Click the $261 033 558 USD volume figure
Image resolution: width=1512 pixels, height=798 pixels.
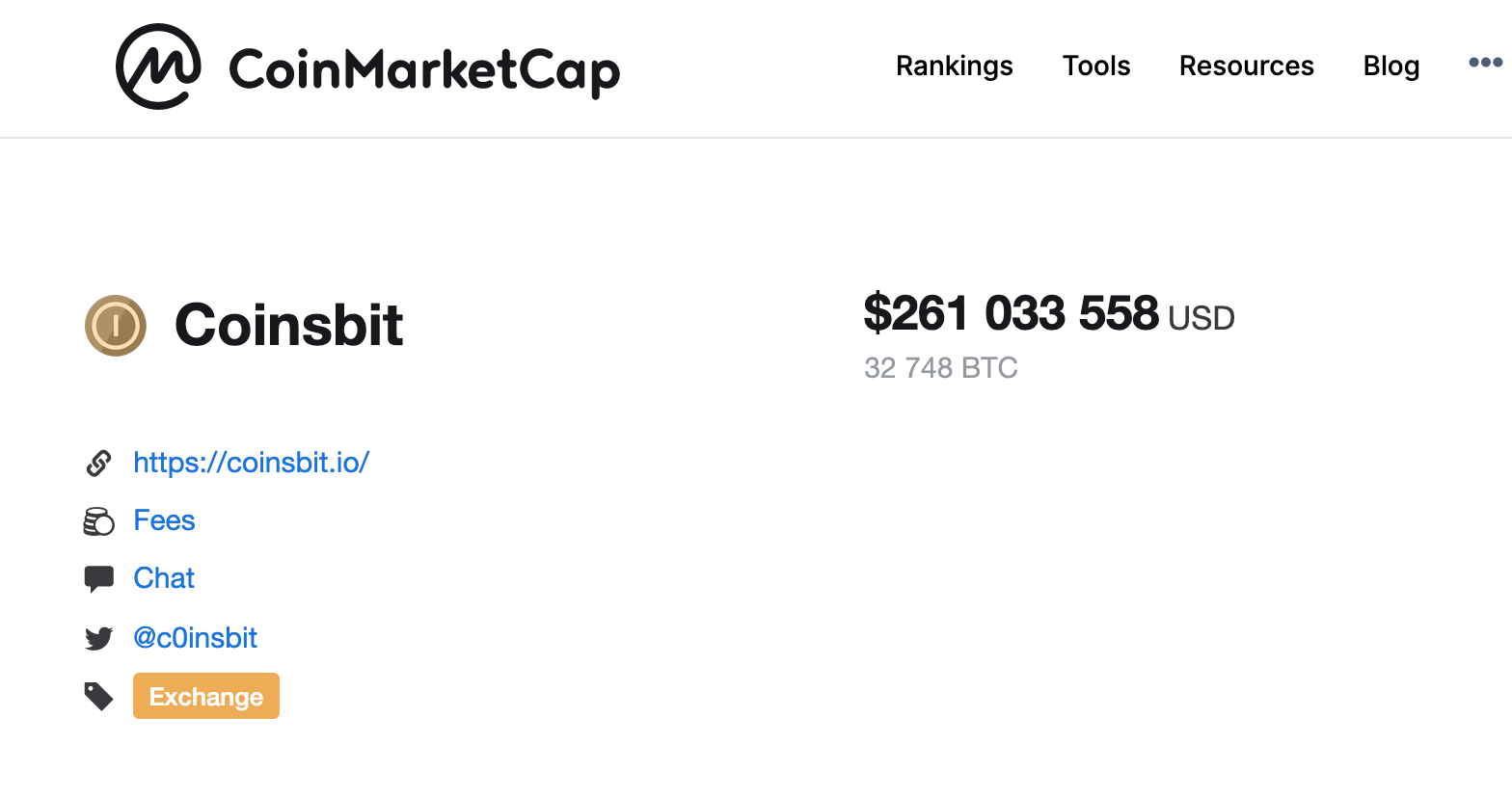point(1011,314)
